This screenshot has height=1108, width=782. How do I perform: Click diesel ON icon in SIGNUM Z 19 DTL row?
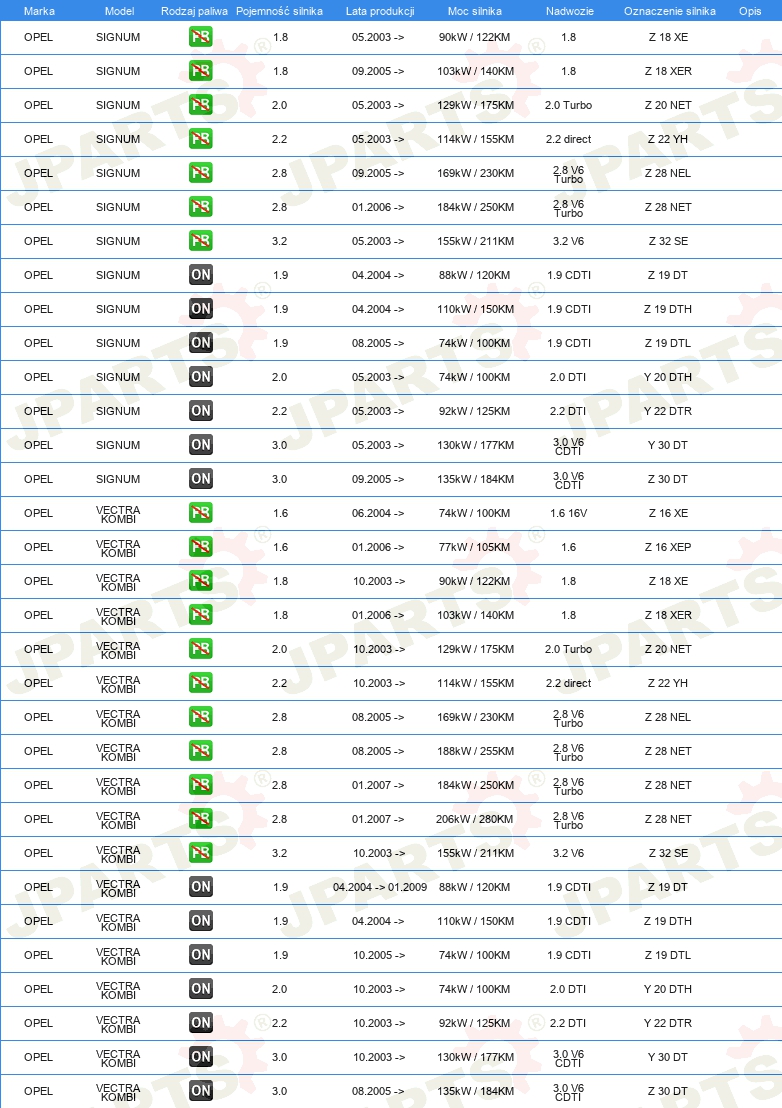click(201, 343)
